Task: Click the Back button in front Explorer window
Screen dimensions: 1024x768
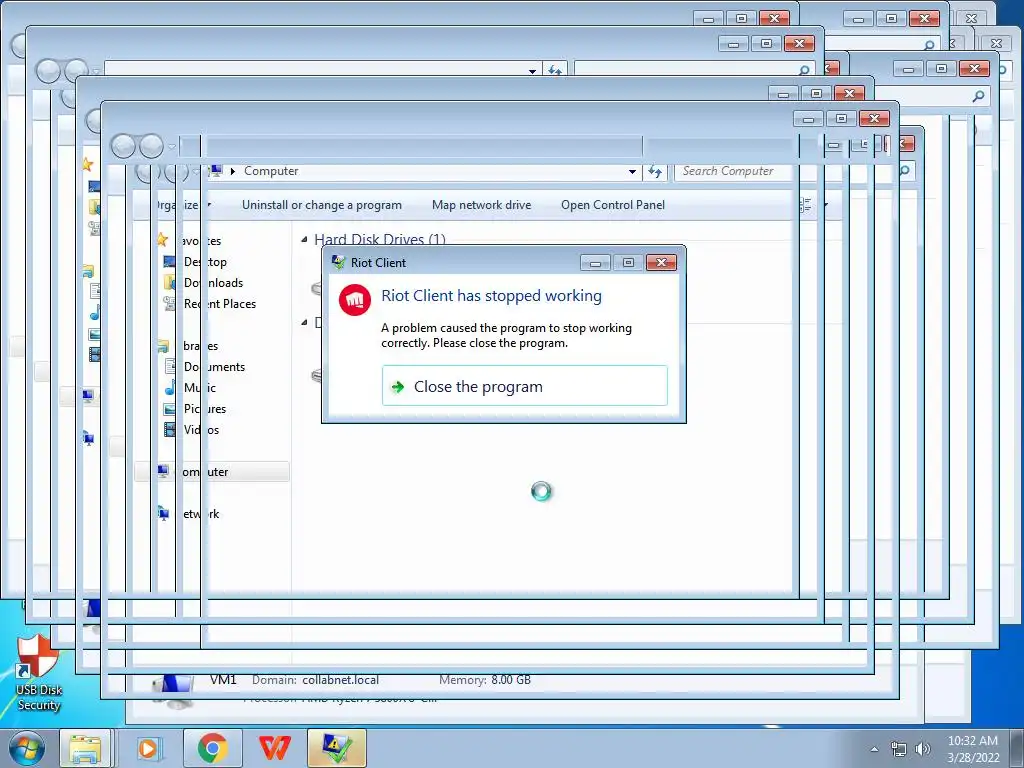Action: click(123, 146)
